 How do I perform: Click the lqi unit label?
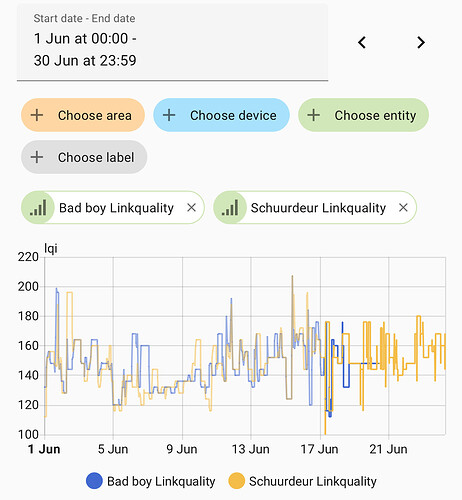tap(51, 249)
